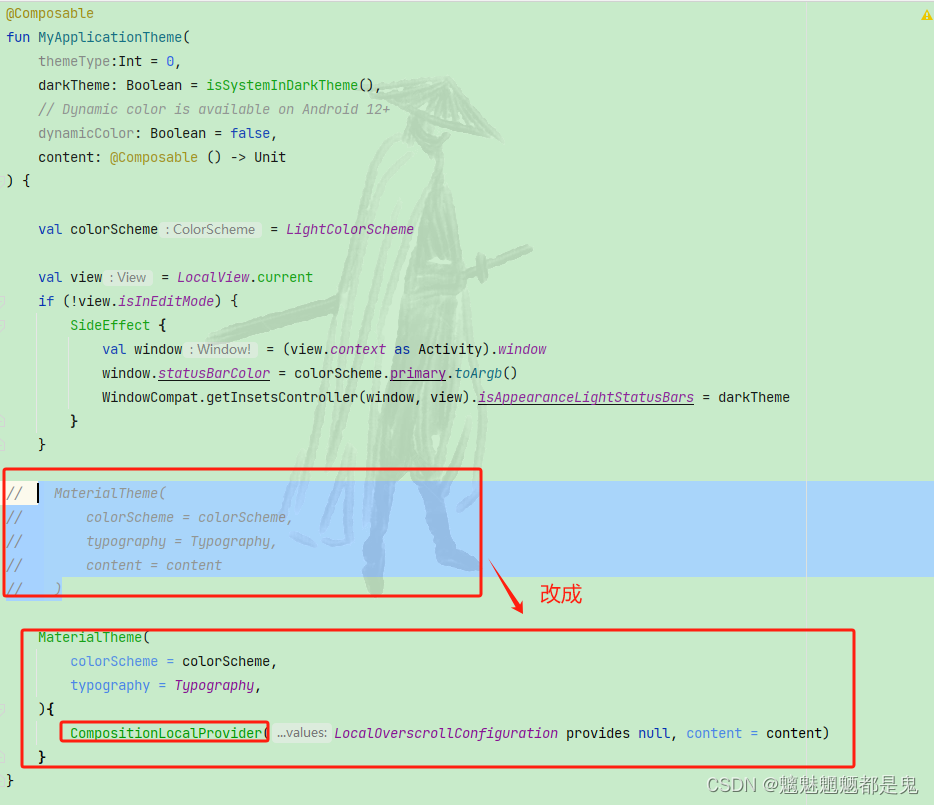Click the "改成" annotation text
Image resolution: width=934 pixels, height=805 pixels.
click(x=560, y=594)
